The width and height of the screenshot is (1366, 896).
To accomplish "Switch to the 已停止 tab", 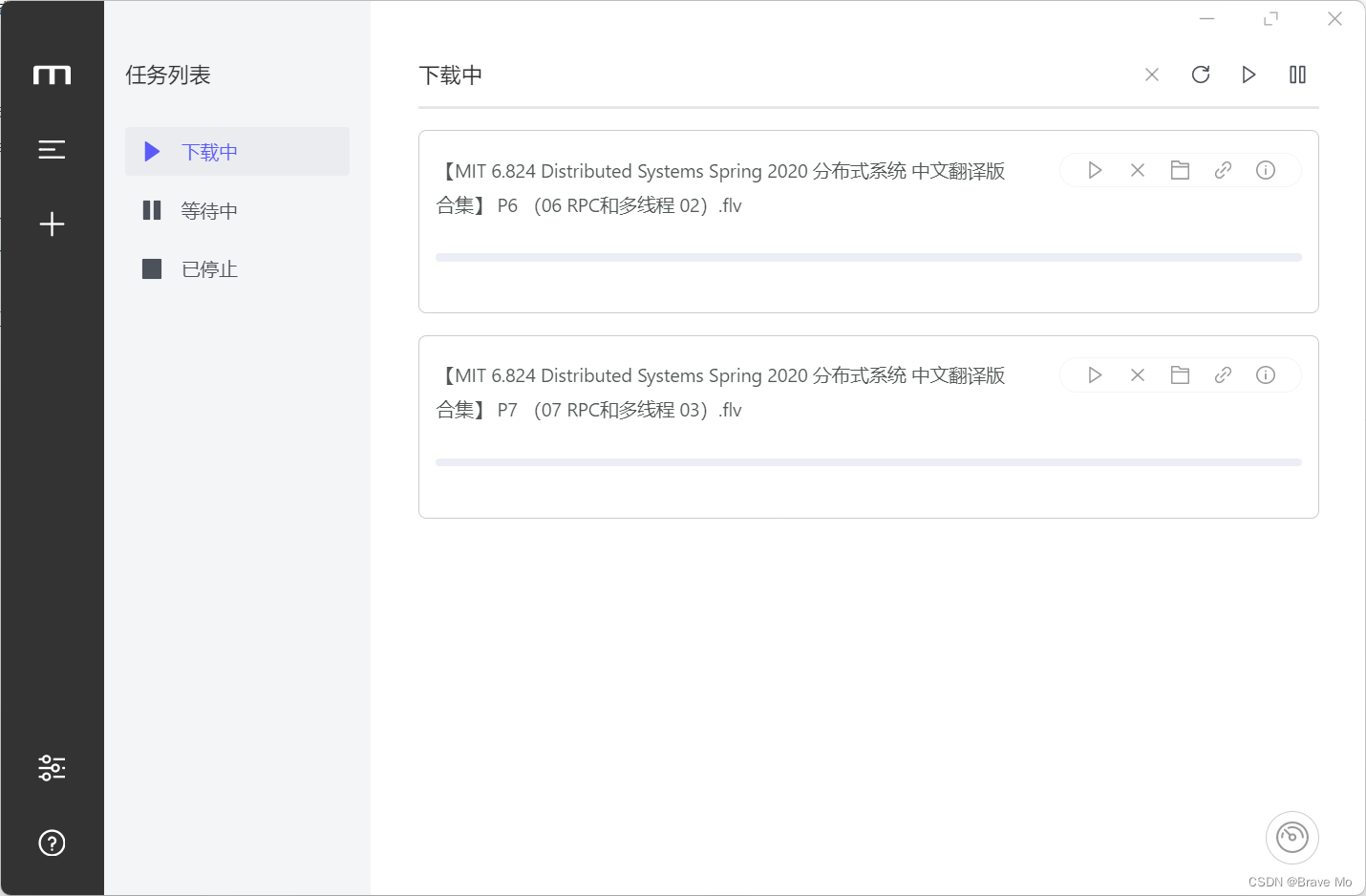I will pyautogui.click(x=237, y=269).
